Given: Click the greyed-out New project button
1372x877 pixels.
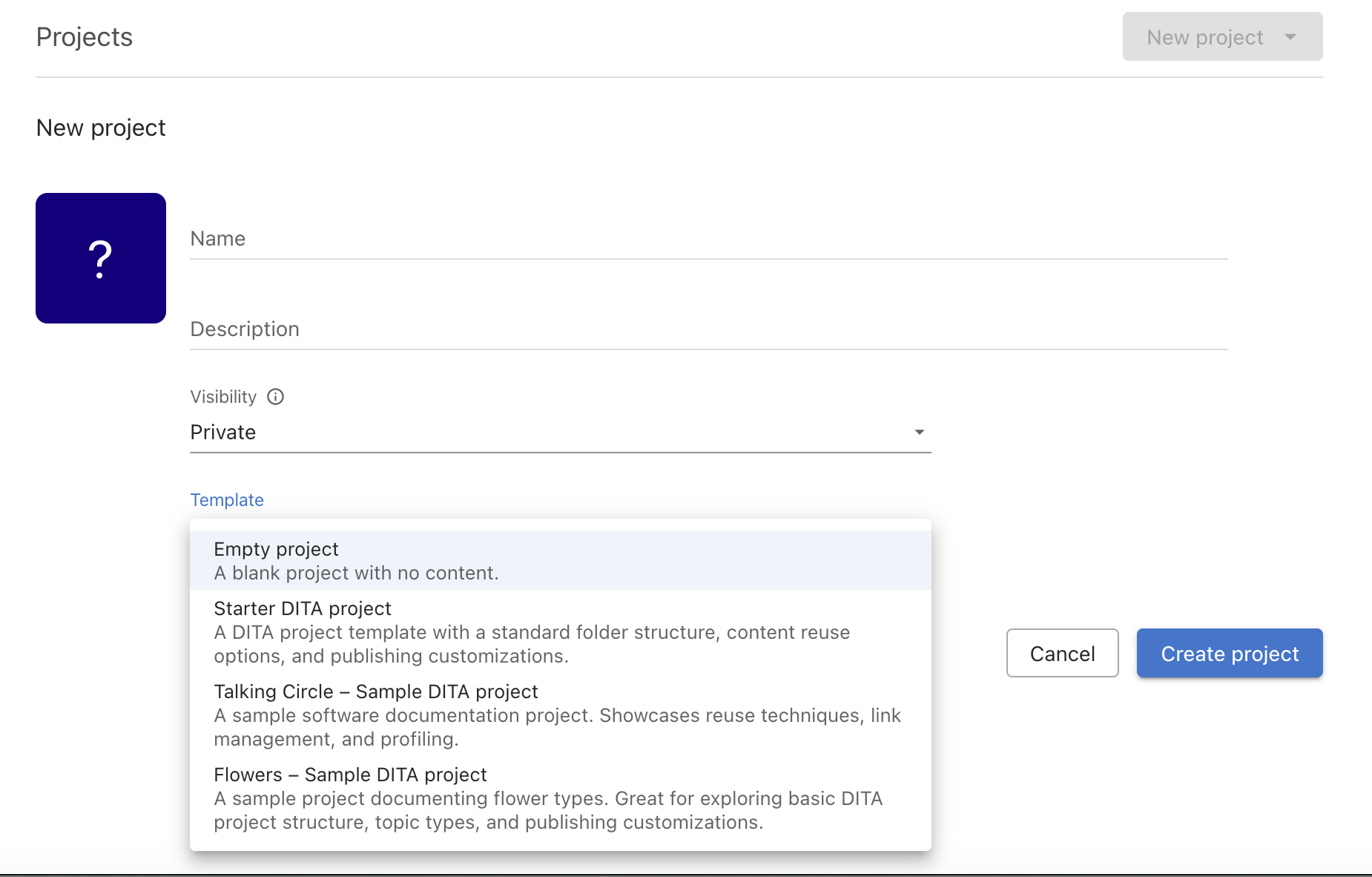Looking at the screenshot, I should click(x=1204, y=37).
